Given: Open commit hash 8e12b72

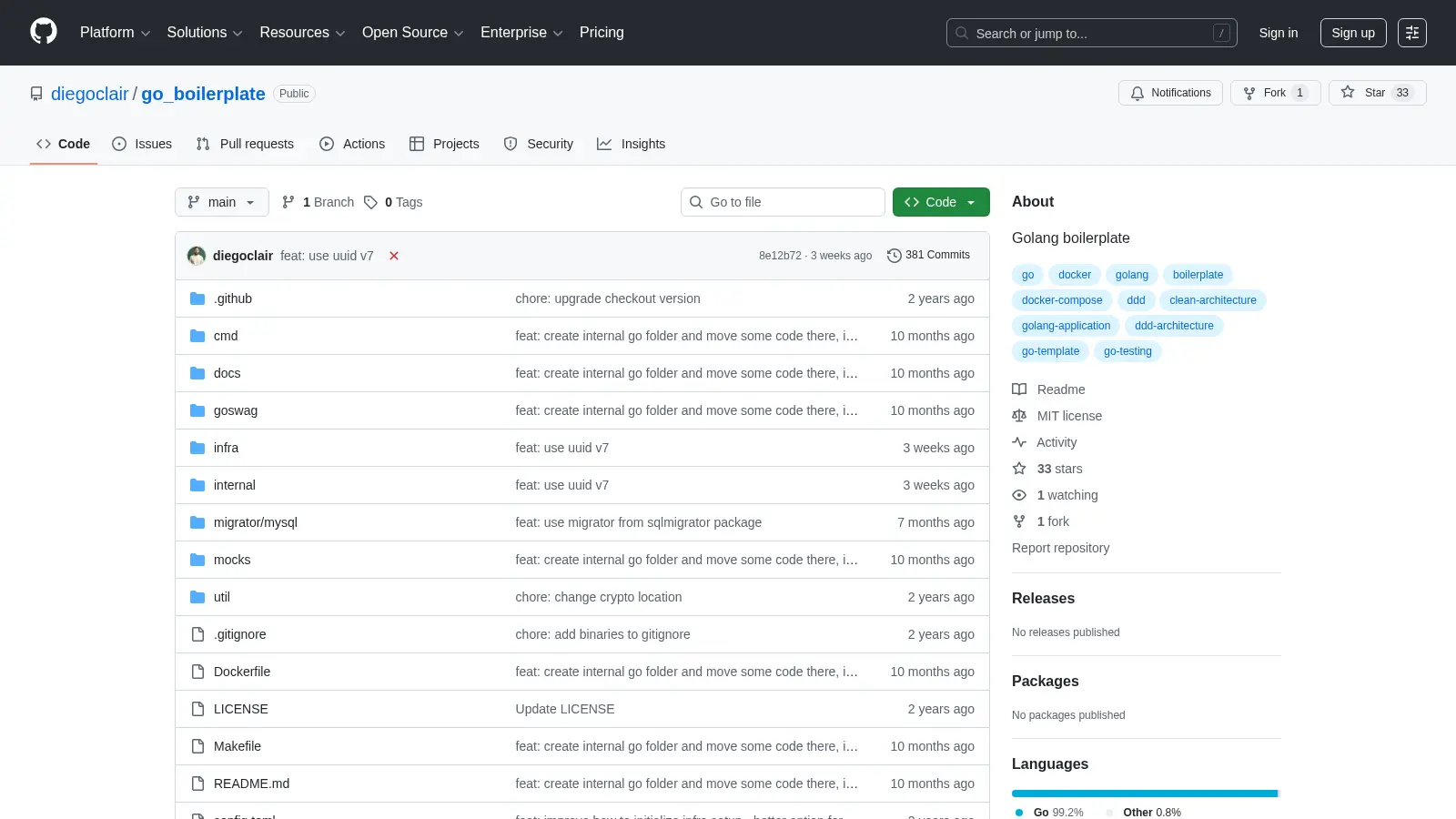Looking at the screenshot, I should tap(780, 256).
